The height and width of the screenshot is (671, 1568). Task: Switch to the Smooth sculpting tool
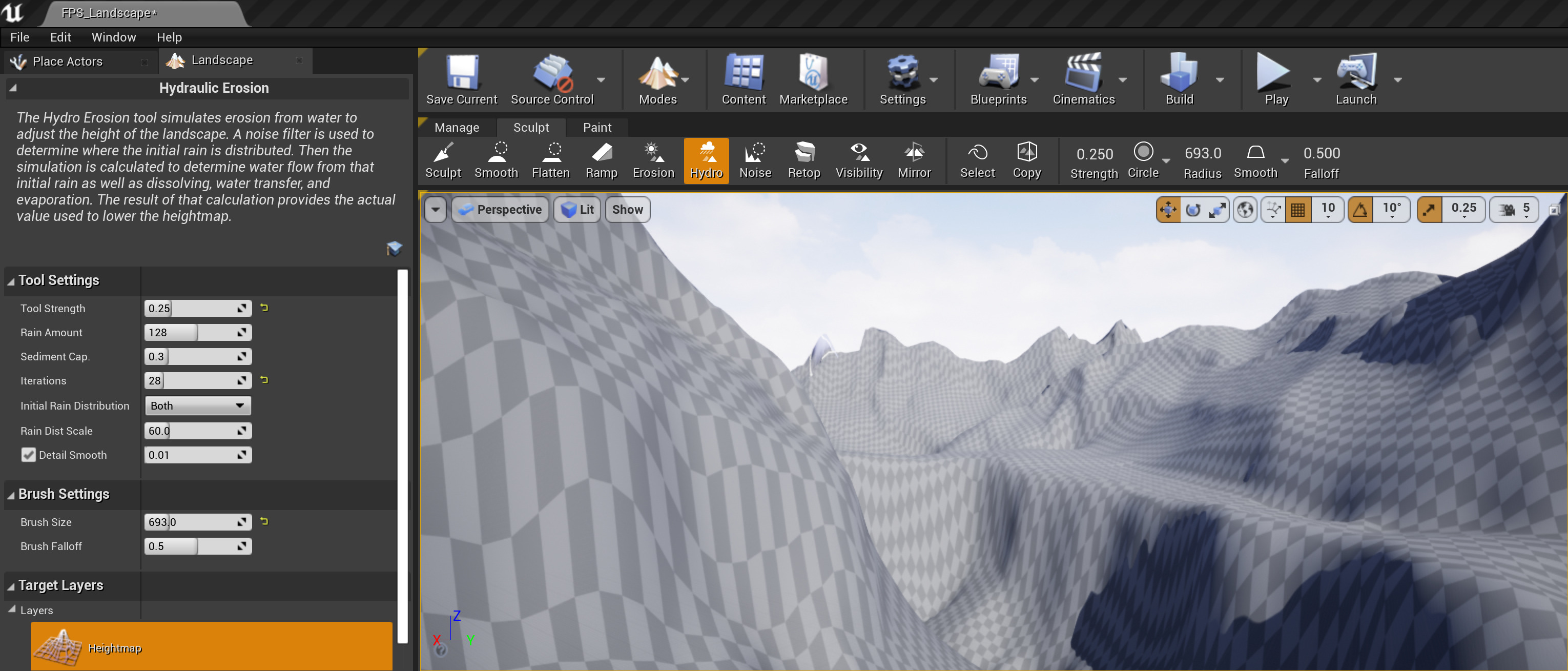pos(496,160)
